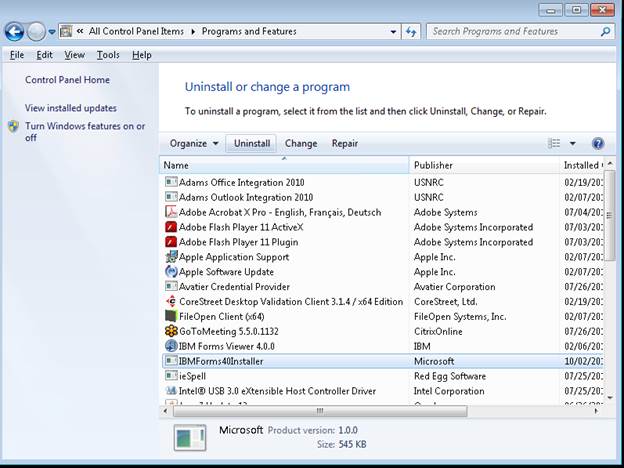This screenshot has width=624, height=468.
Task: Click the Back navigation arrow
Action: 14,31
